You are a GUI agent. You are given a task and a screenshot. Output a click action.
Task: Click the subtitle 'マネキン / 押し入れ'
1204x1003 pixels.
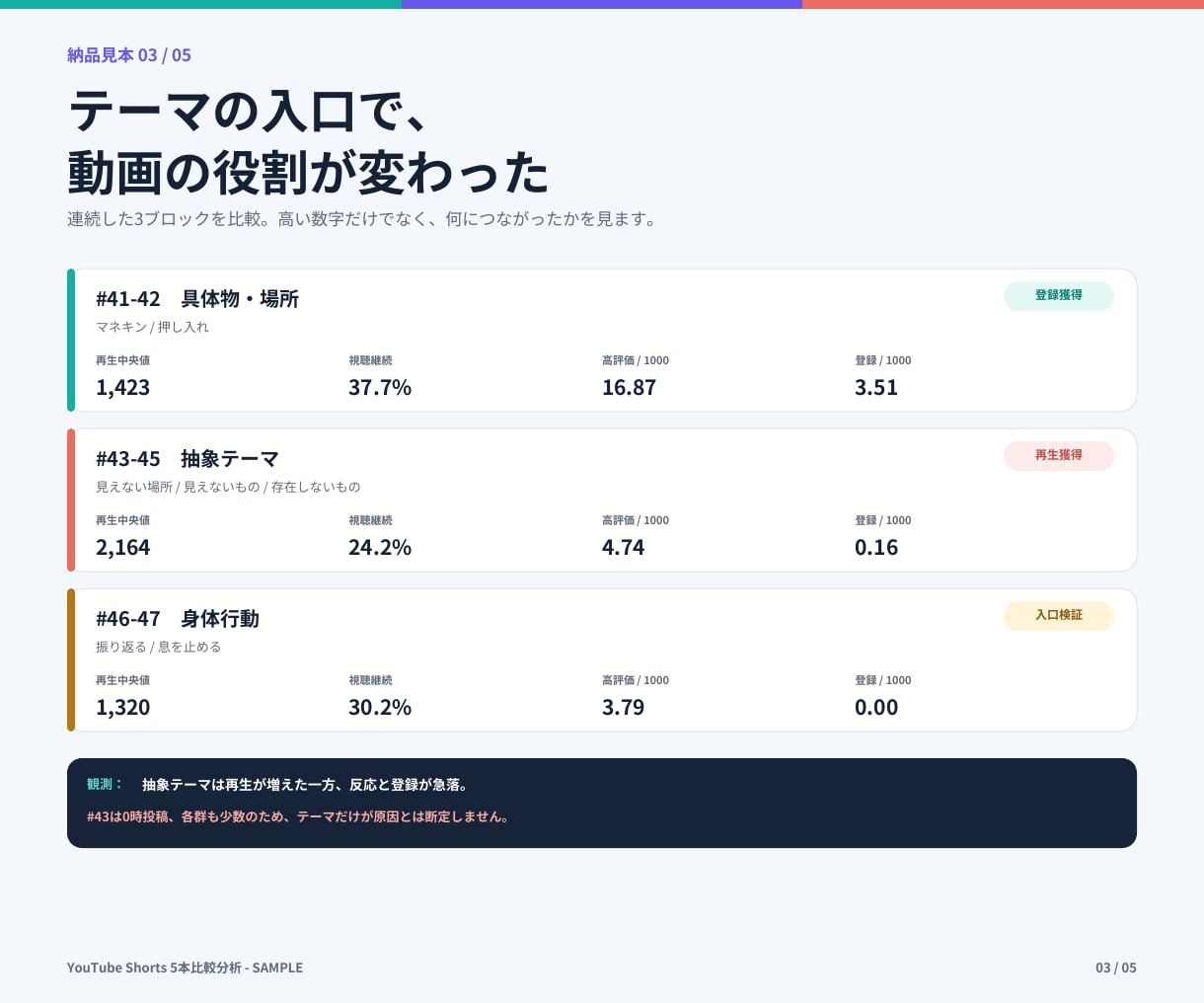tap(152, 327)
